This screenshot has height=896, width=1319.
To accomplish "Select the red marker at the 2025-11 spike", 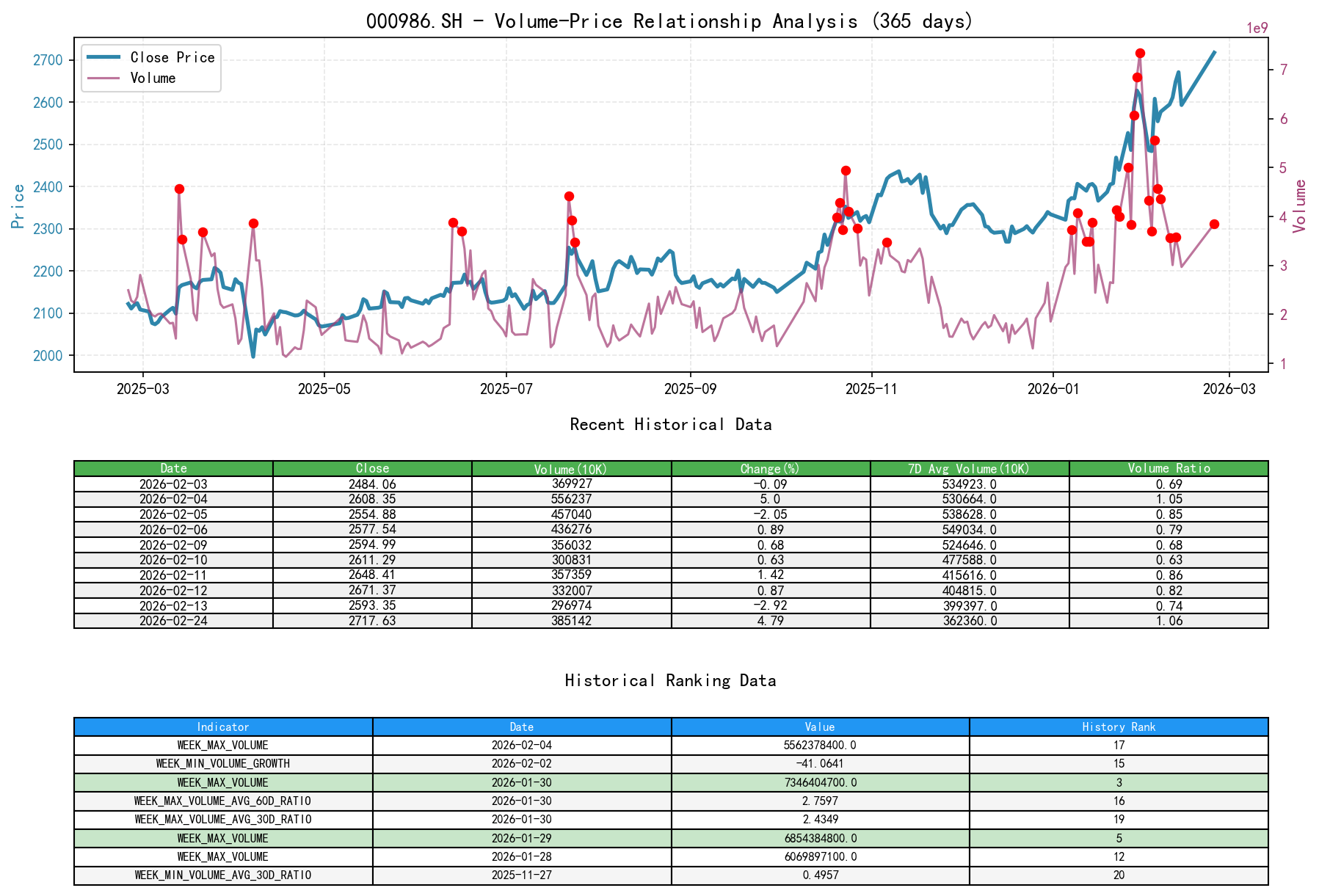I will tap(845, 170).
